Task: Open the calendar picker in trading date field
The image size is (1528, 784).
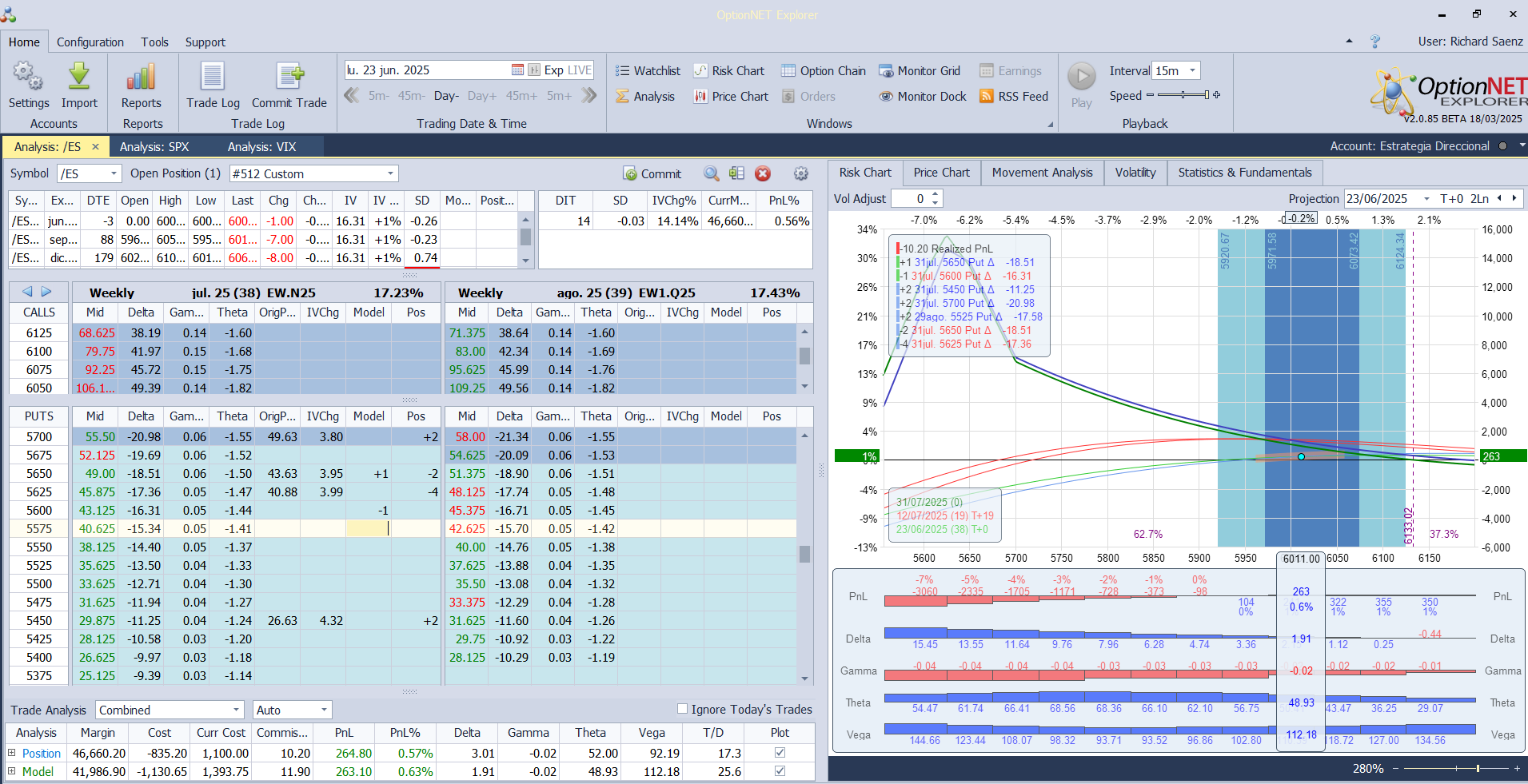Action: coord(517,70)
